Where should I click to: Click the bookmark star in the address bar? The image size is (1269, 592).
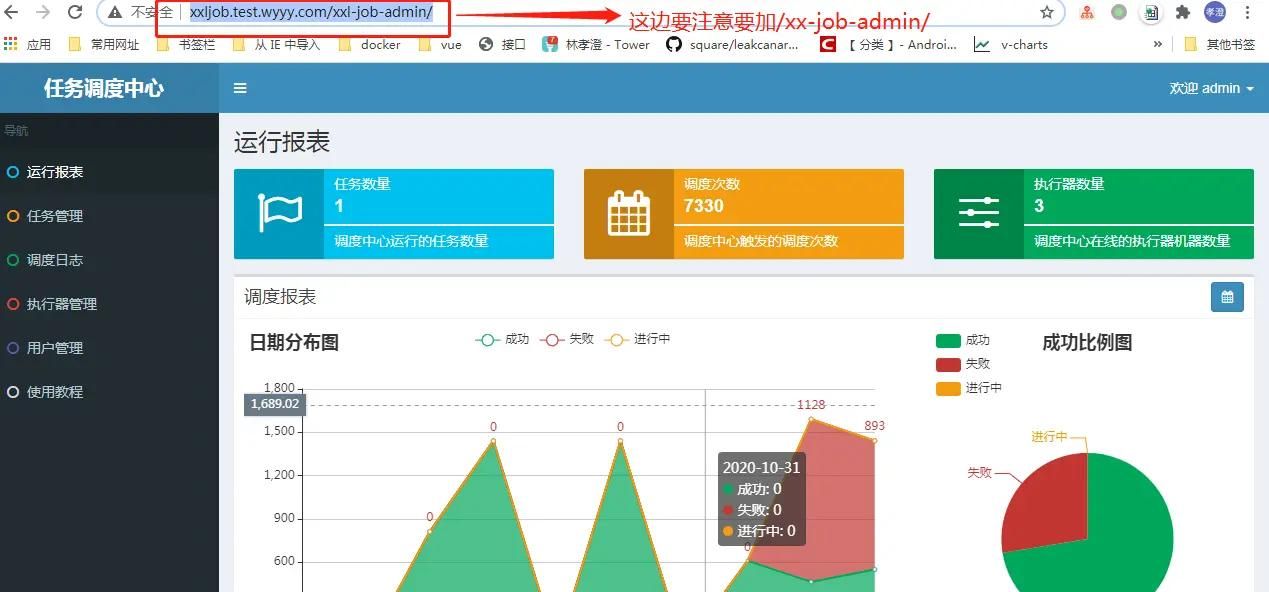click(x=1045, y=13)
